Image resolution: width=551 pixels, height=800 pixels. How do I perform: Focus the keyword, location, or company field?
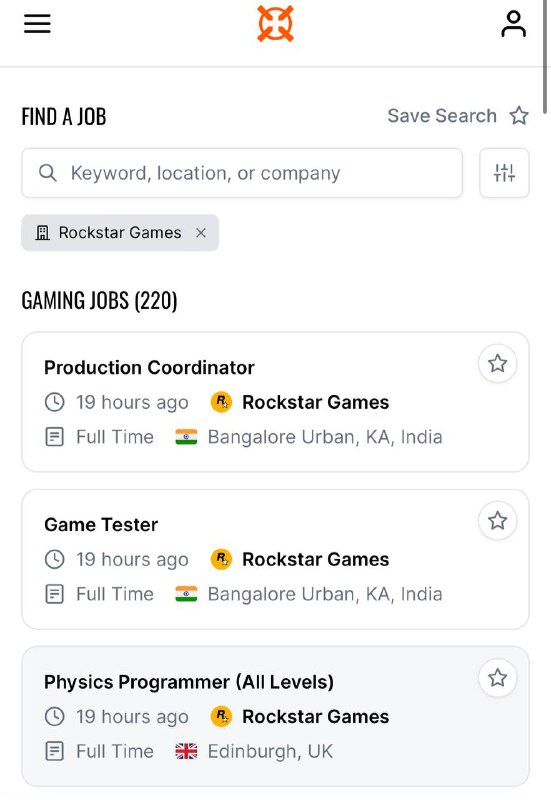pyautogui.click(x=242, y=173)
